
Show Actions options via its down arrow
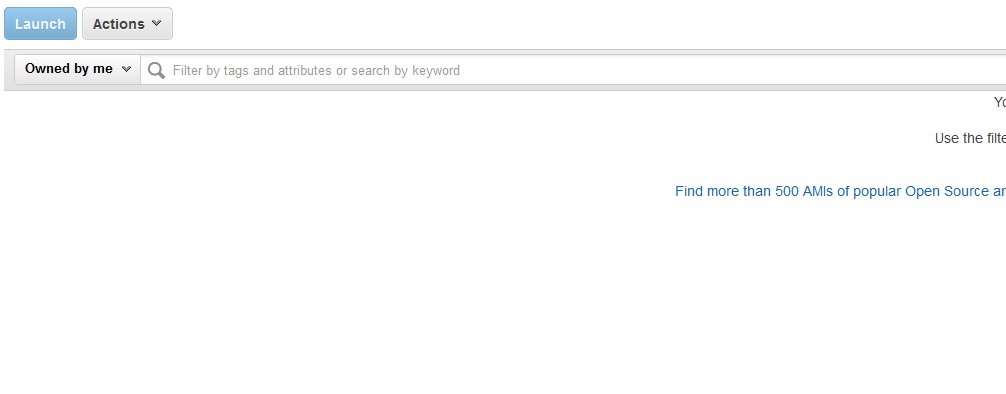point(156,24)
